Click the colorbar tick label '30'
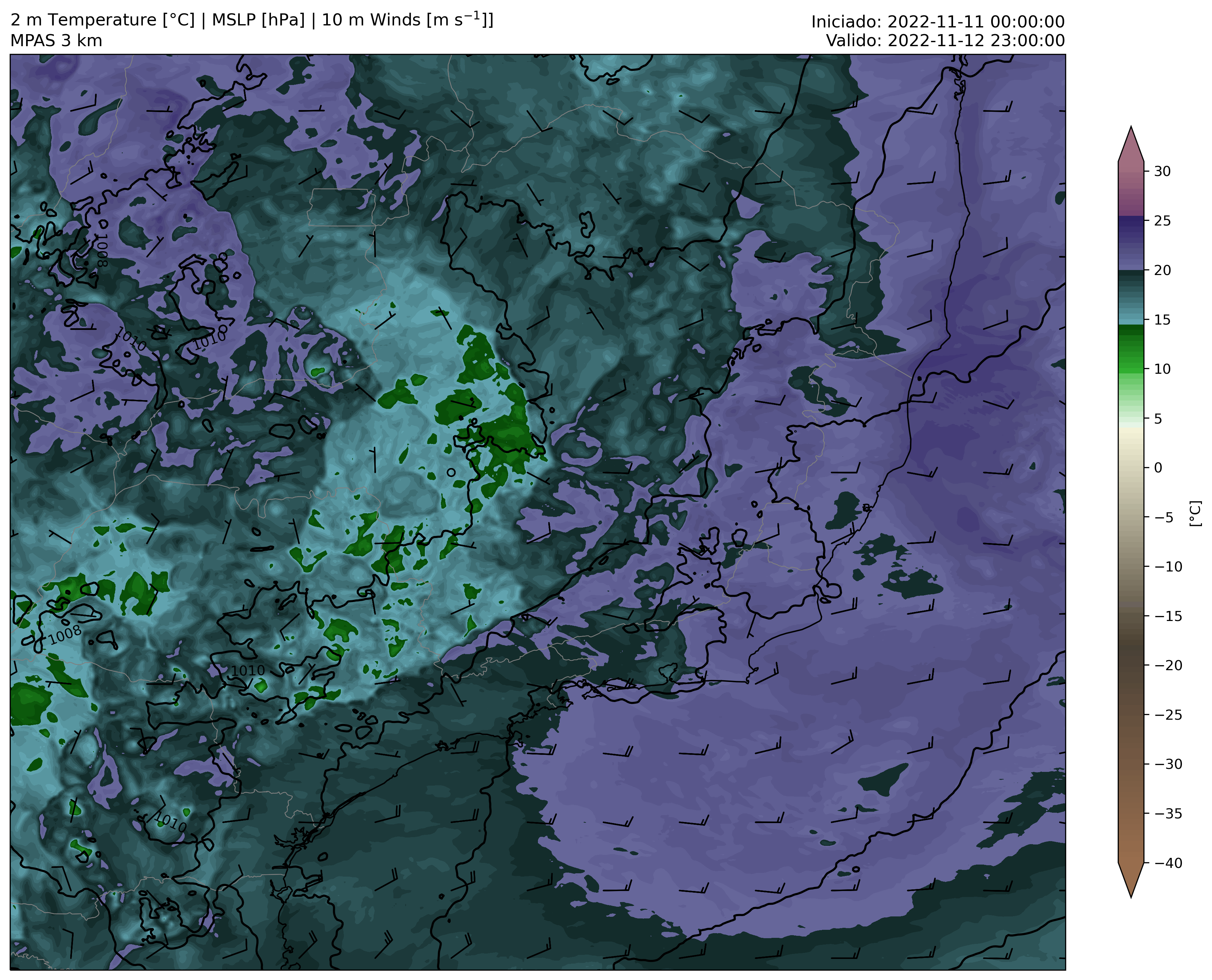 coord(1162,171)
